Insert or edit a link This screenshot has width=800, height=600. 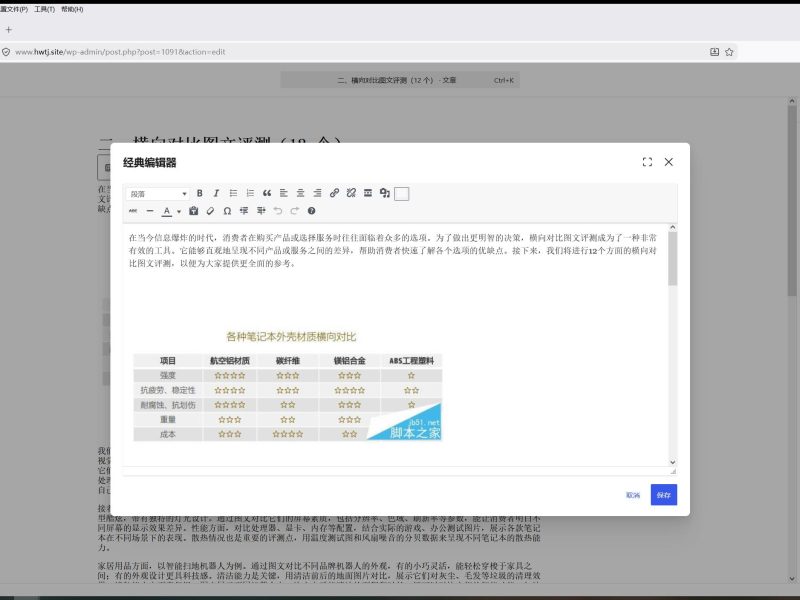[x=334, y=193]
